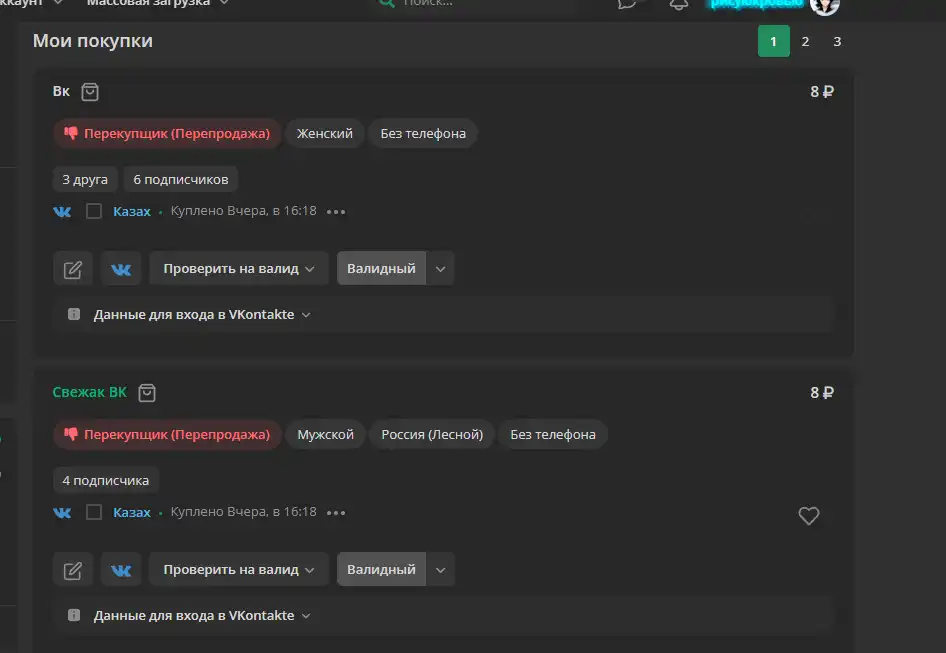Click the 8 ₽ price in Свежак ВК card
The height and width of the screenshot is (653, 946).
click(x=822, y=393)
